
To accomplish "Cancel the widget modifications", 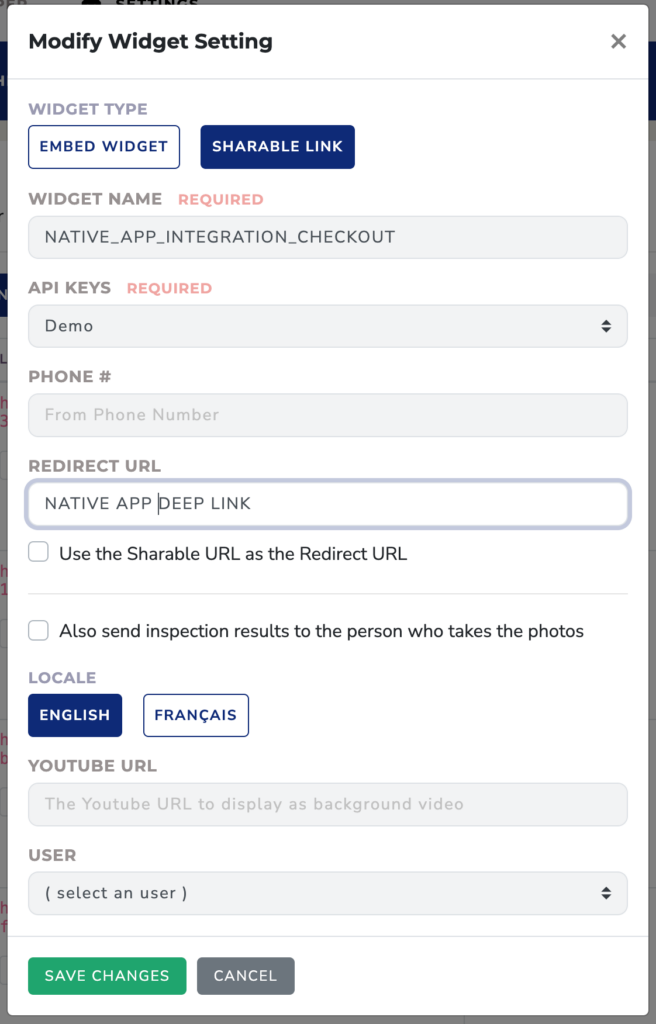I will coord(246,976).
